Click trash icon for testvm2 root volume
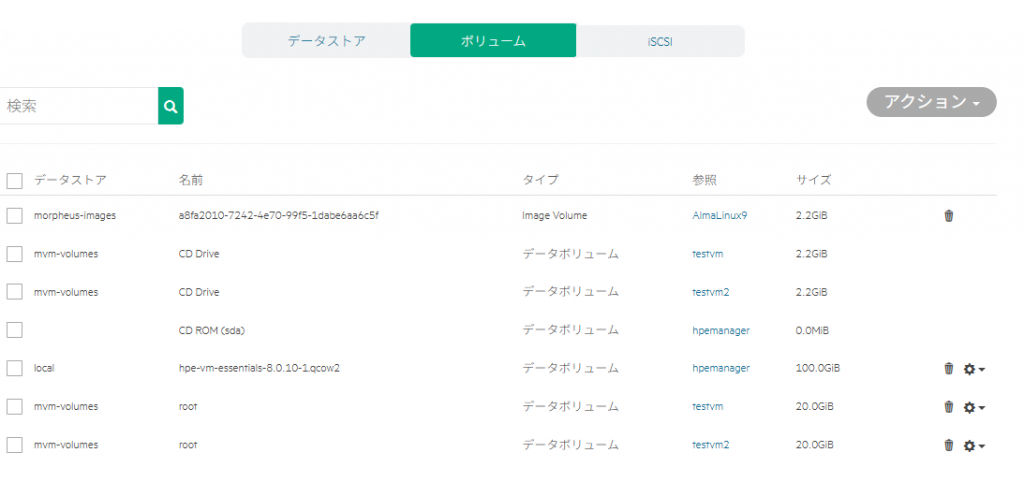The image size is (1024, 482). tap(948, 445)
